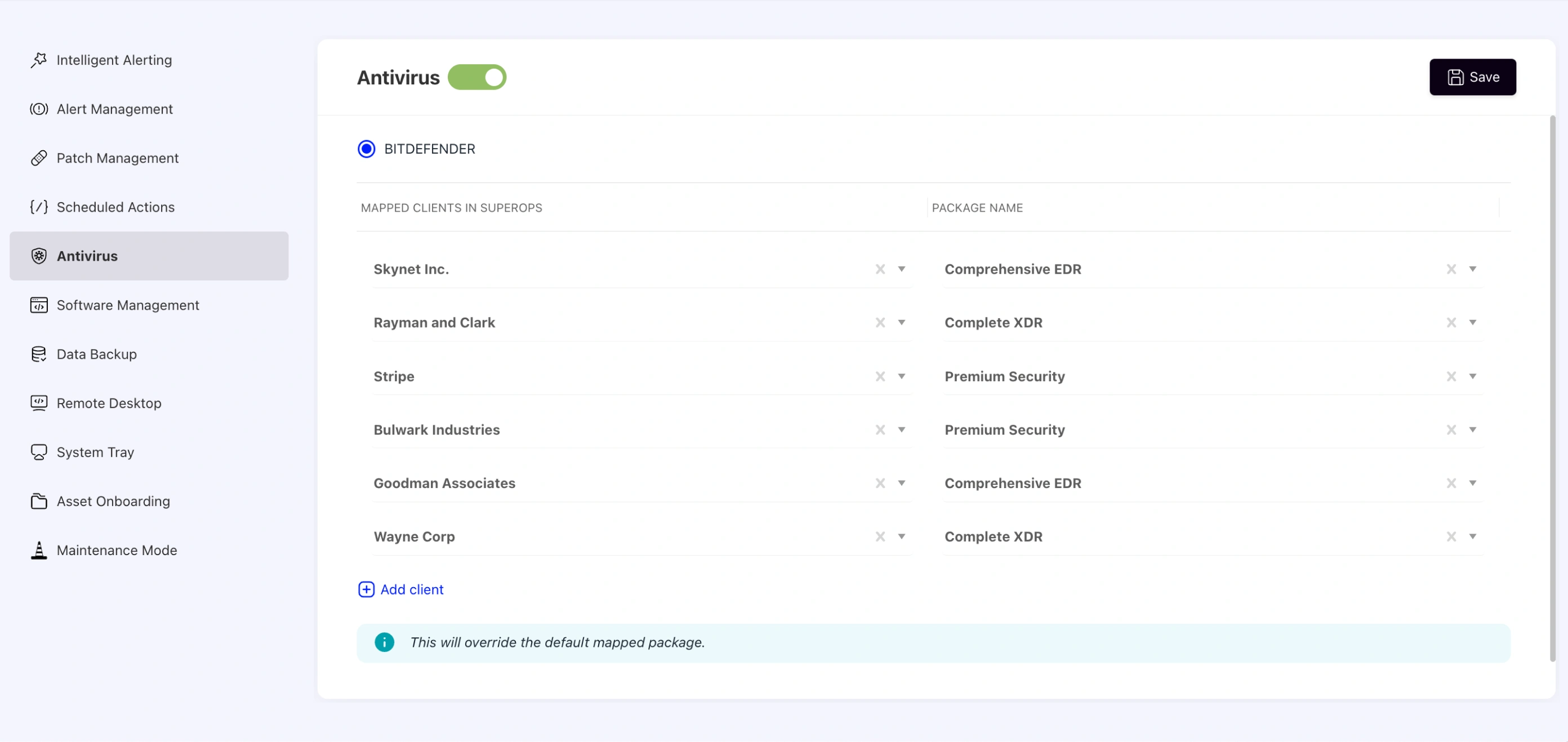1568x742 pixels.
Task: Open package dropdown for Wayne Corp row
Action: tap(1472, 537)
